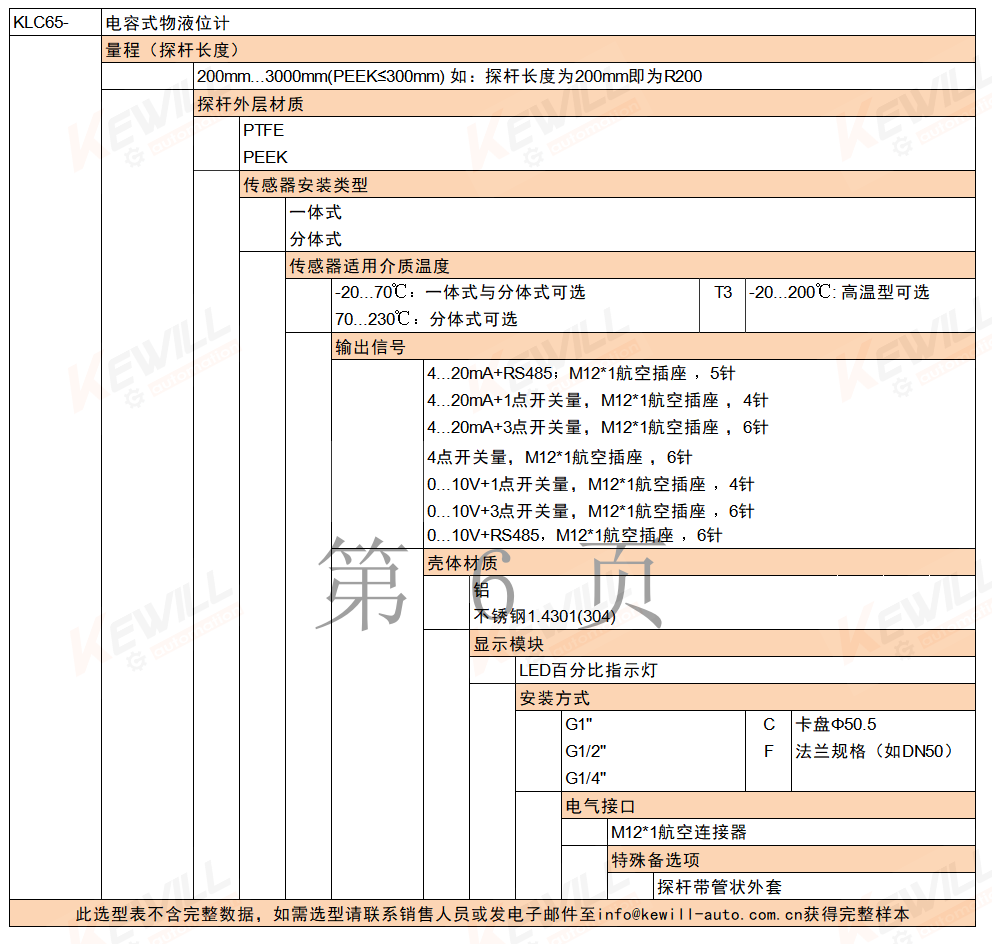The height and width of the screenshot is (944, 992).
Task: Select the 70...230℃ 分体式可选 option
Action: [x=426, y=319]
